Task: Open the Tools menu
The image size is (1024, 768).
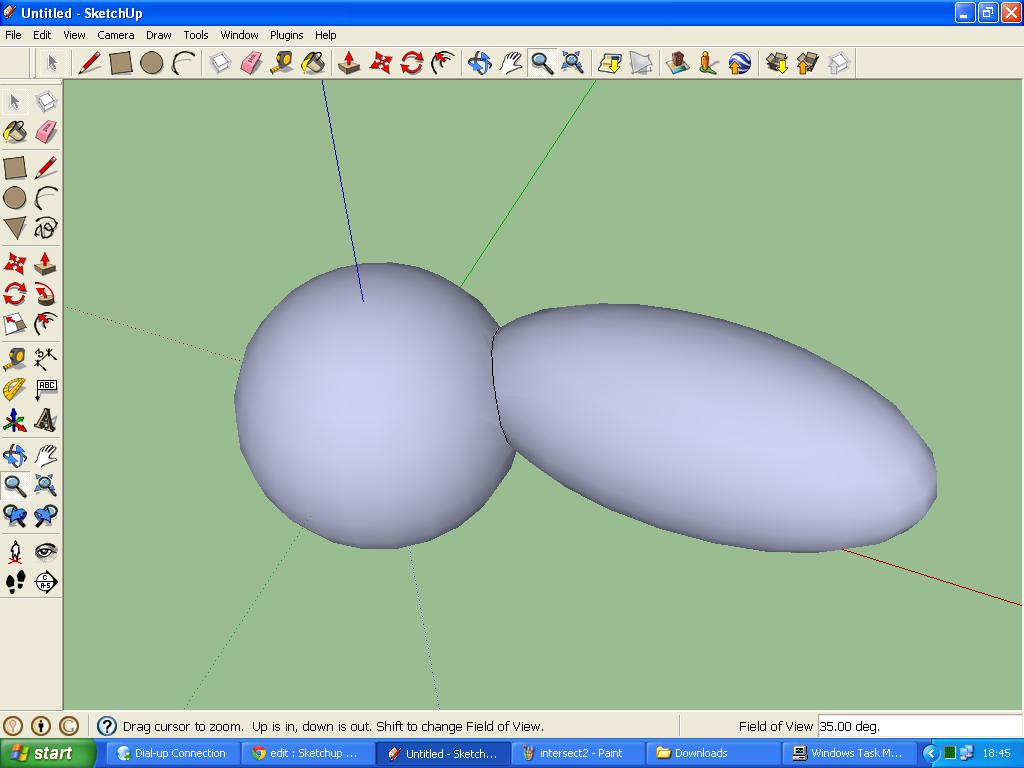Action: pos(195,35)
